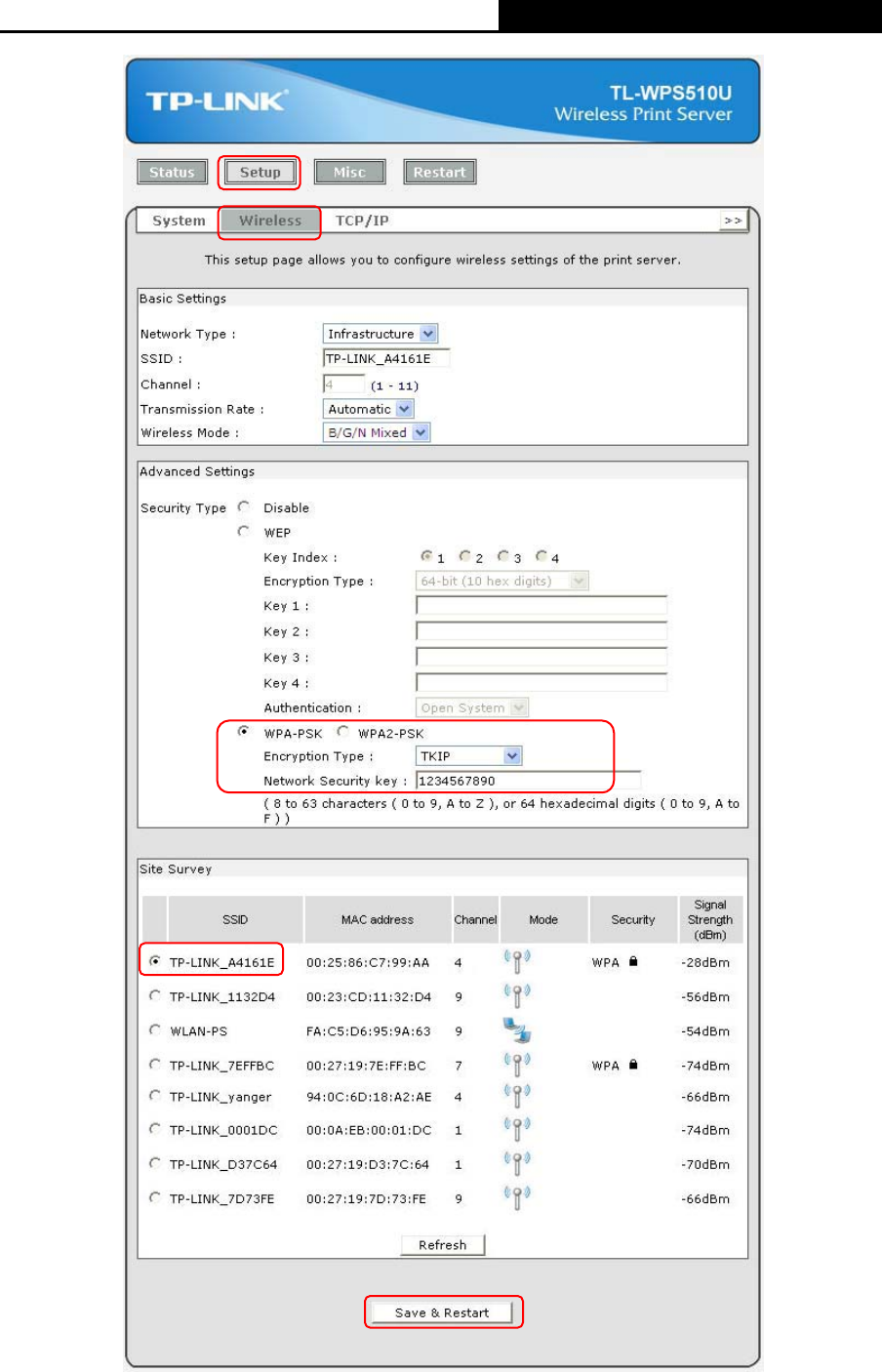
Task: Click the MAC address column header
Action: 378,919
